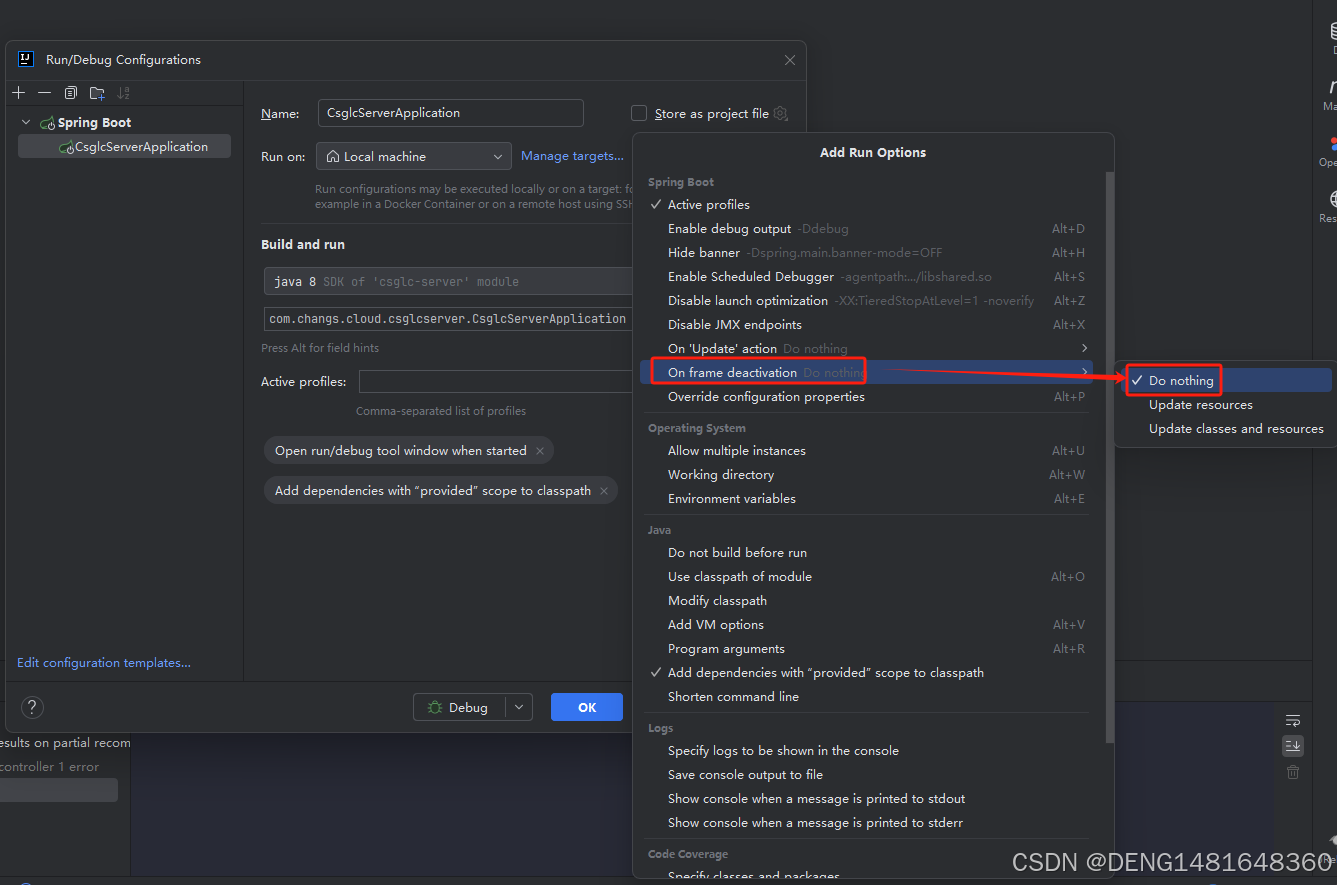Select Update classes and resources
Screen dimensions: 1337x885
tap(1237, 428)
